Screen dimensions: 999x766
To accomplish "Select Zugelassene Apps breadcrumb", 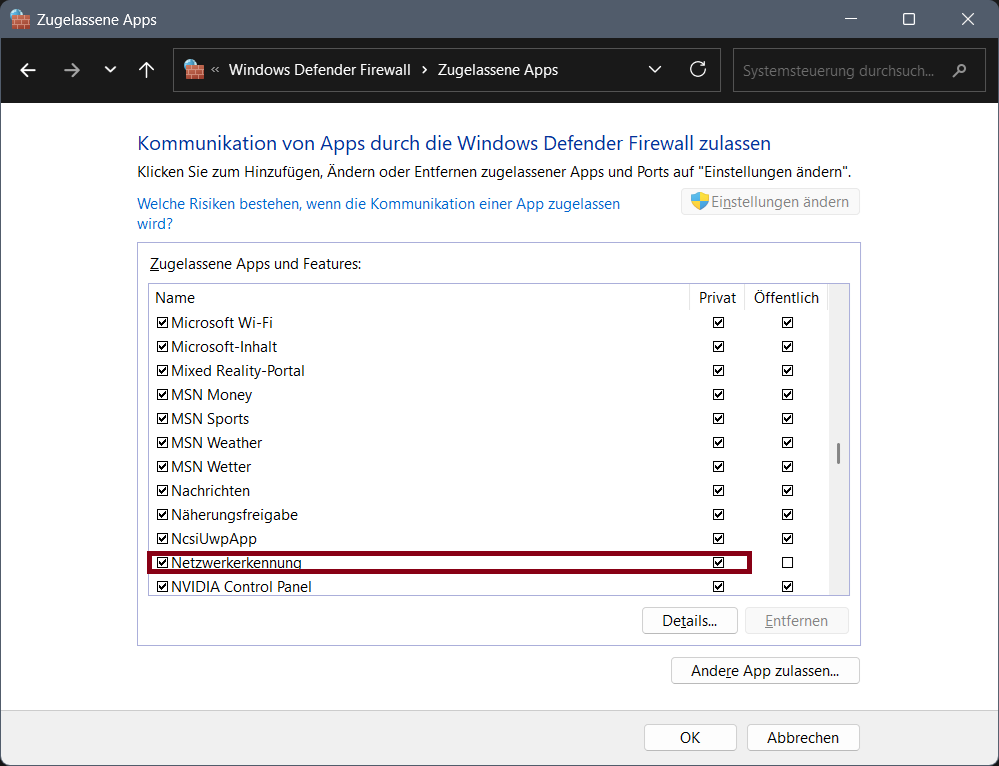I will coord(498,70).
